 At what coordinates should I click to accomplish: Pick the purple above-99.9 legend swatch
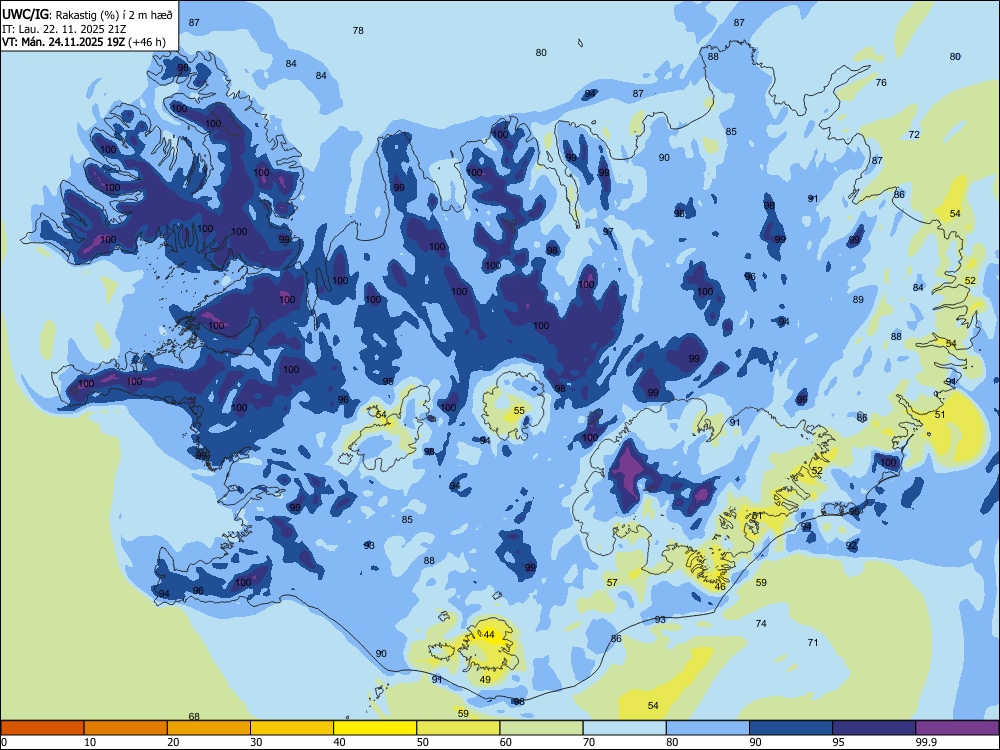957,728
